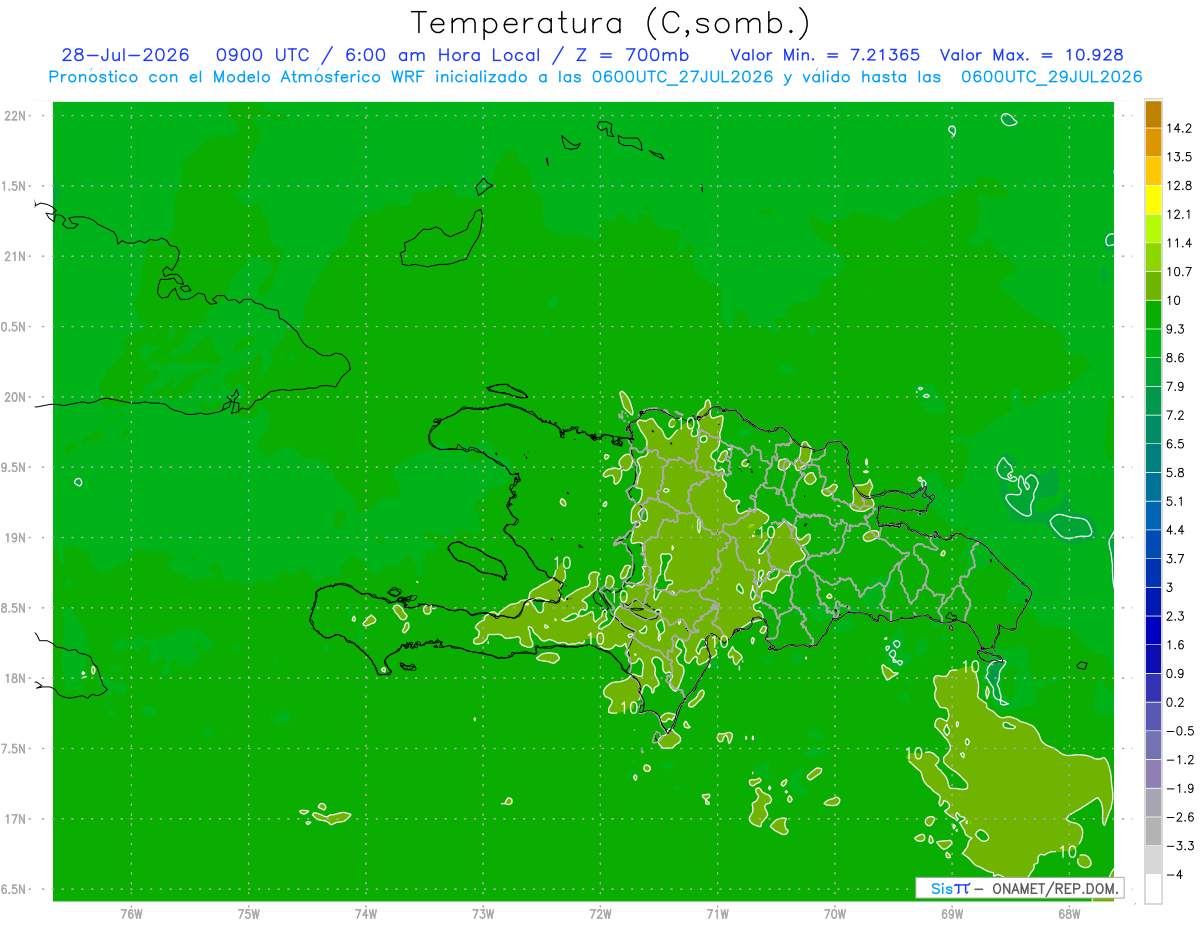Click the colorbar value "7.2"
This screenshot has height=927, width=1200.
click(1178, 415)
